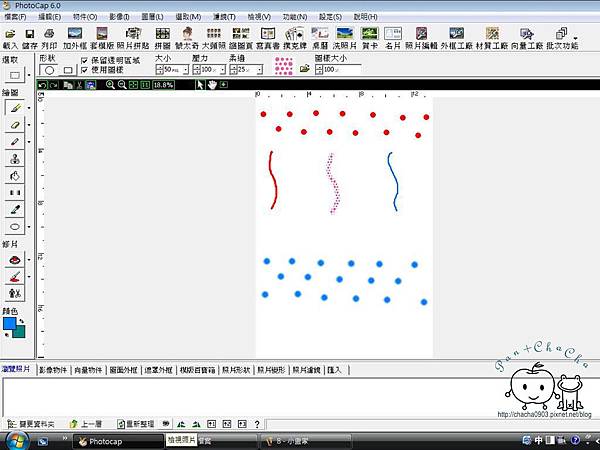Open the 編輯(E) menu
This screenshot has height=450, width=600.
click(x=50, y=17)
